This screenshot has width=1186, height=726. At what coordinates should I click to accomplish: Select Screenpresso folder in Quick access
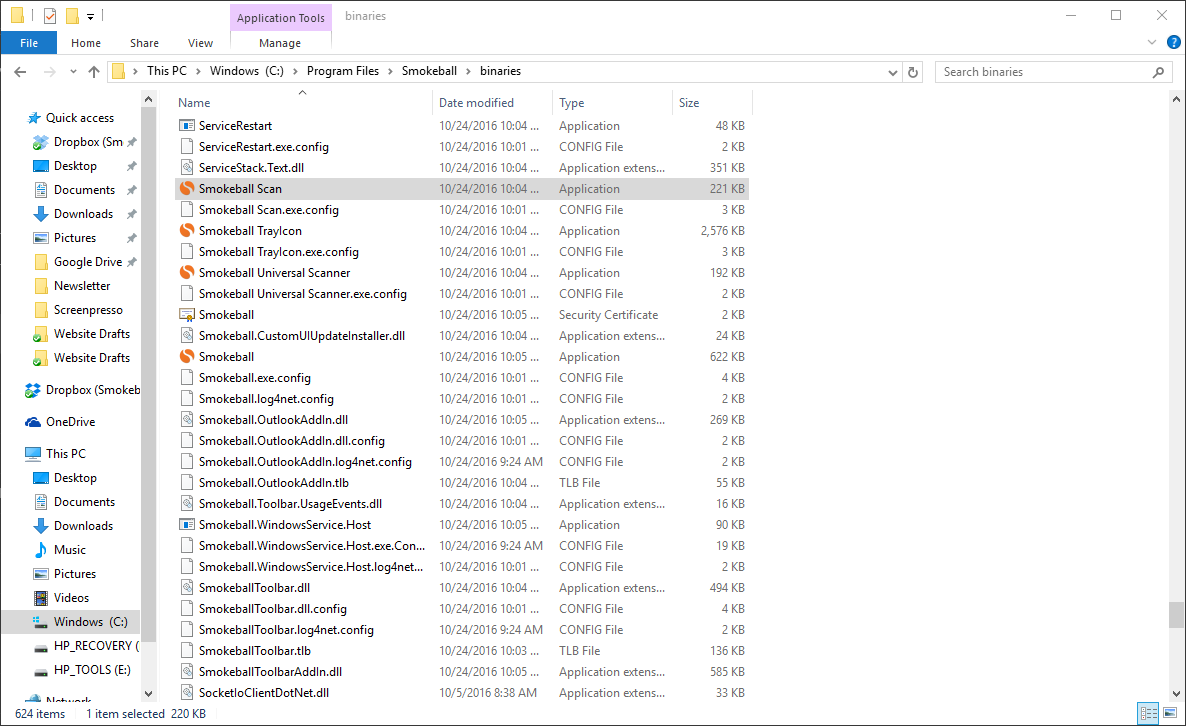coord(88,310)
